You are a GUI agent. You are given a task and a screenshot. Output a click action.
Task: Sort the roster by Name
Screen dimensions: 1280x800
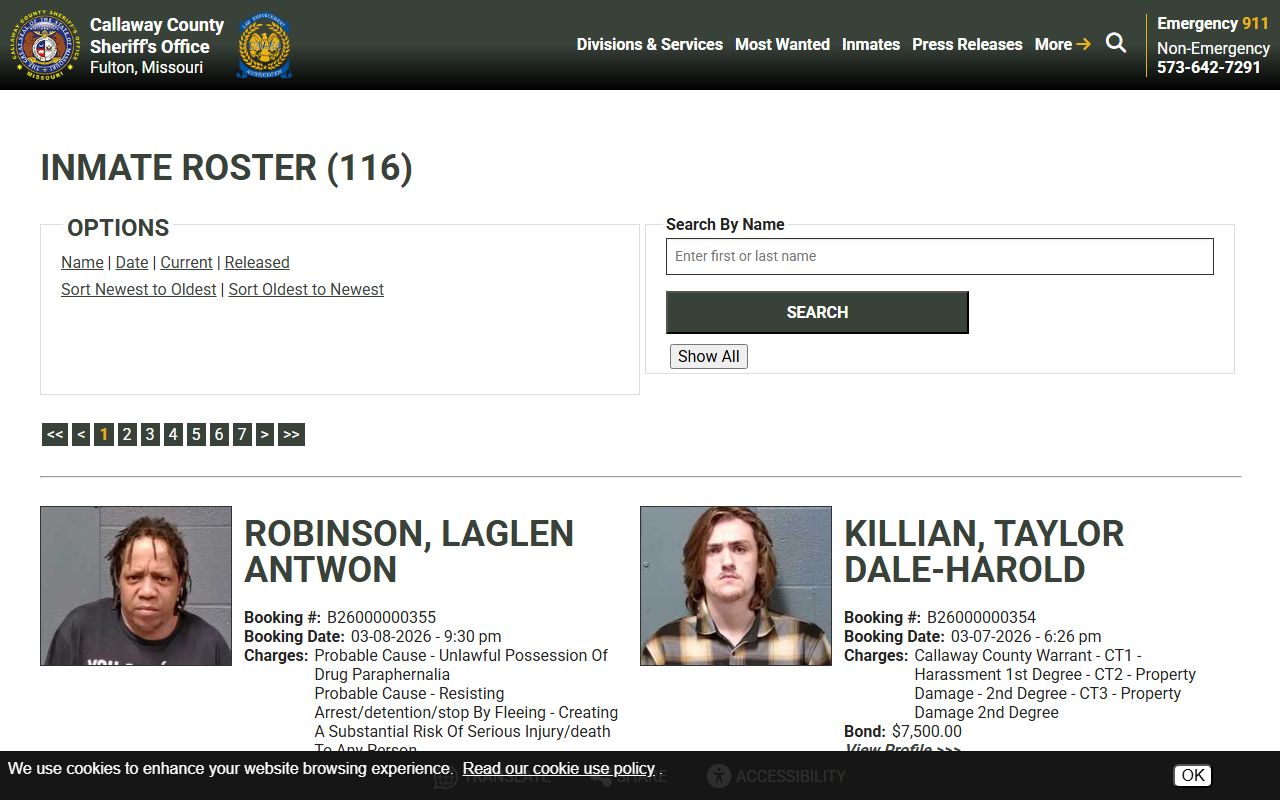[82, 262]
